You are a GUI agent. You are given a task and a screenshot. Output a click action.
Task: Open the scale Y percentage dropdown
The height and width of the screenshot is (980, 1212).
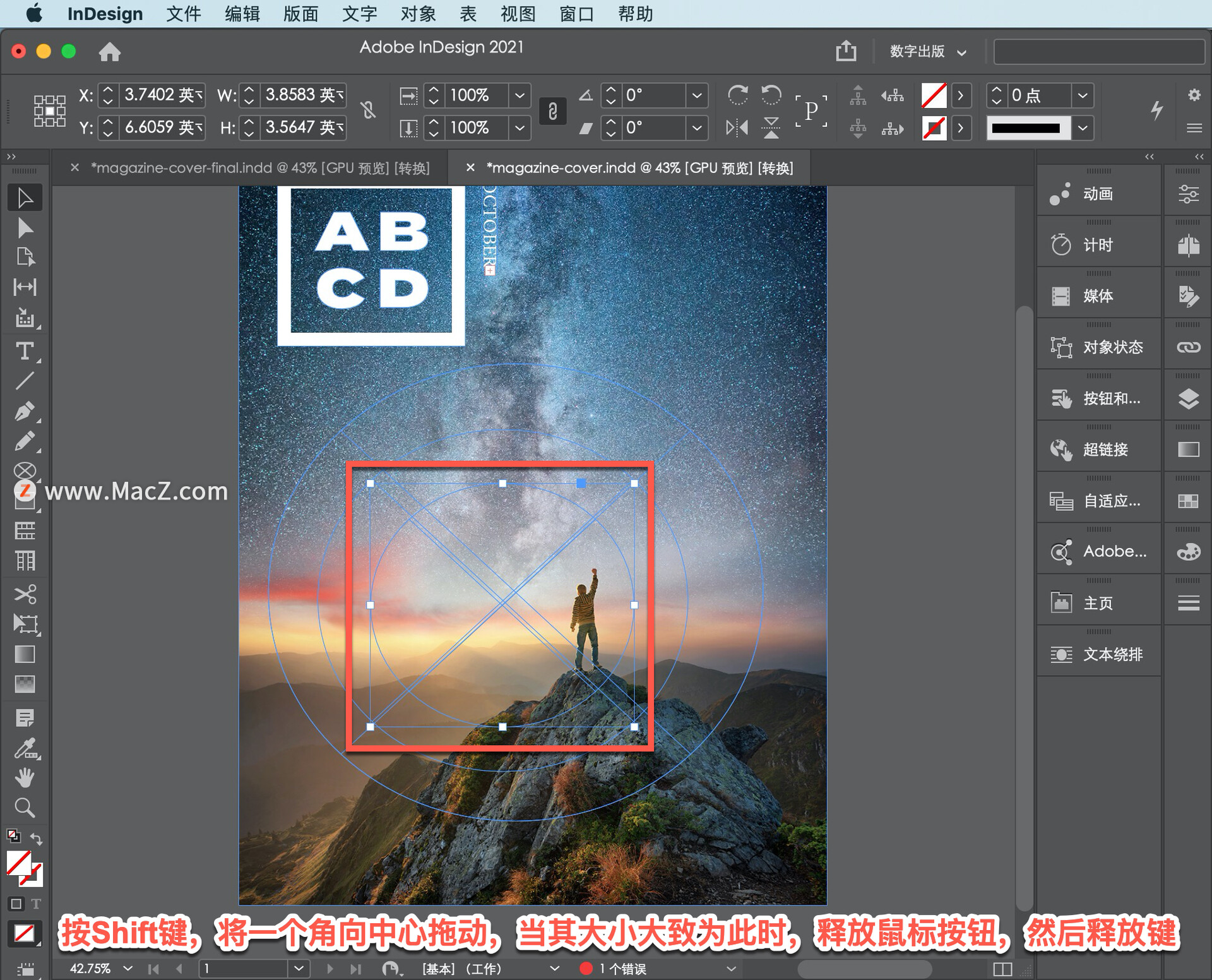(x=520, y=128)
